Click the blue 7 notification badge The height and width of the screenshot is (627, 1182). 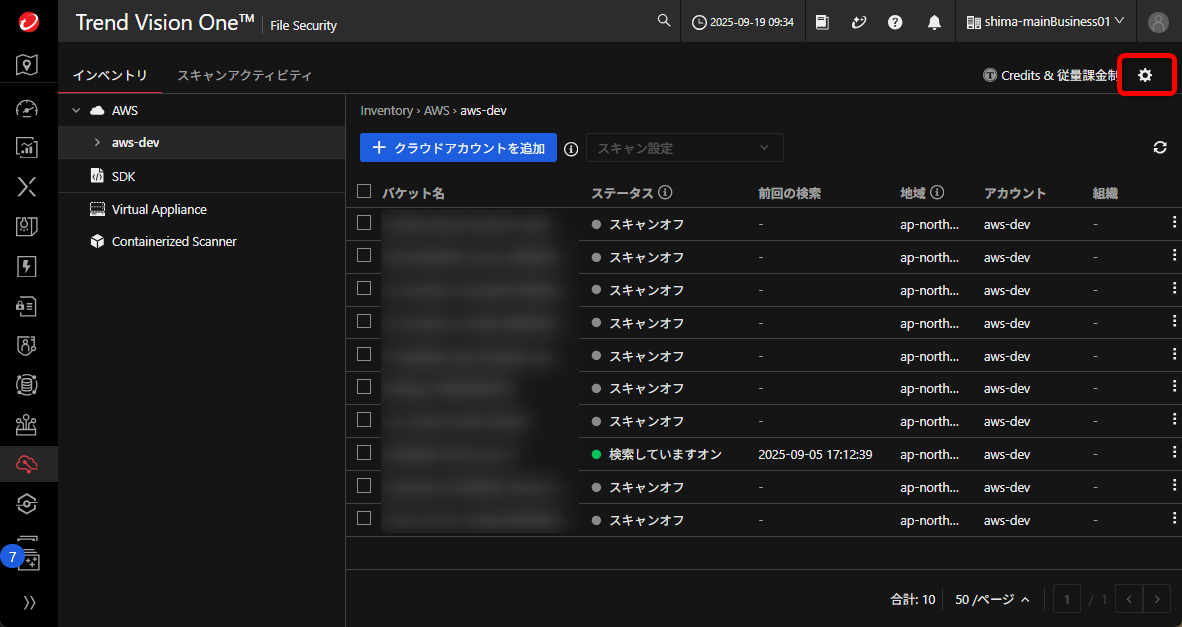12,558
